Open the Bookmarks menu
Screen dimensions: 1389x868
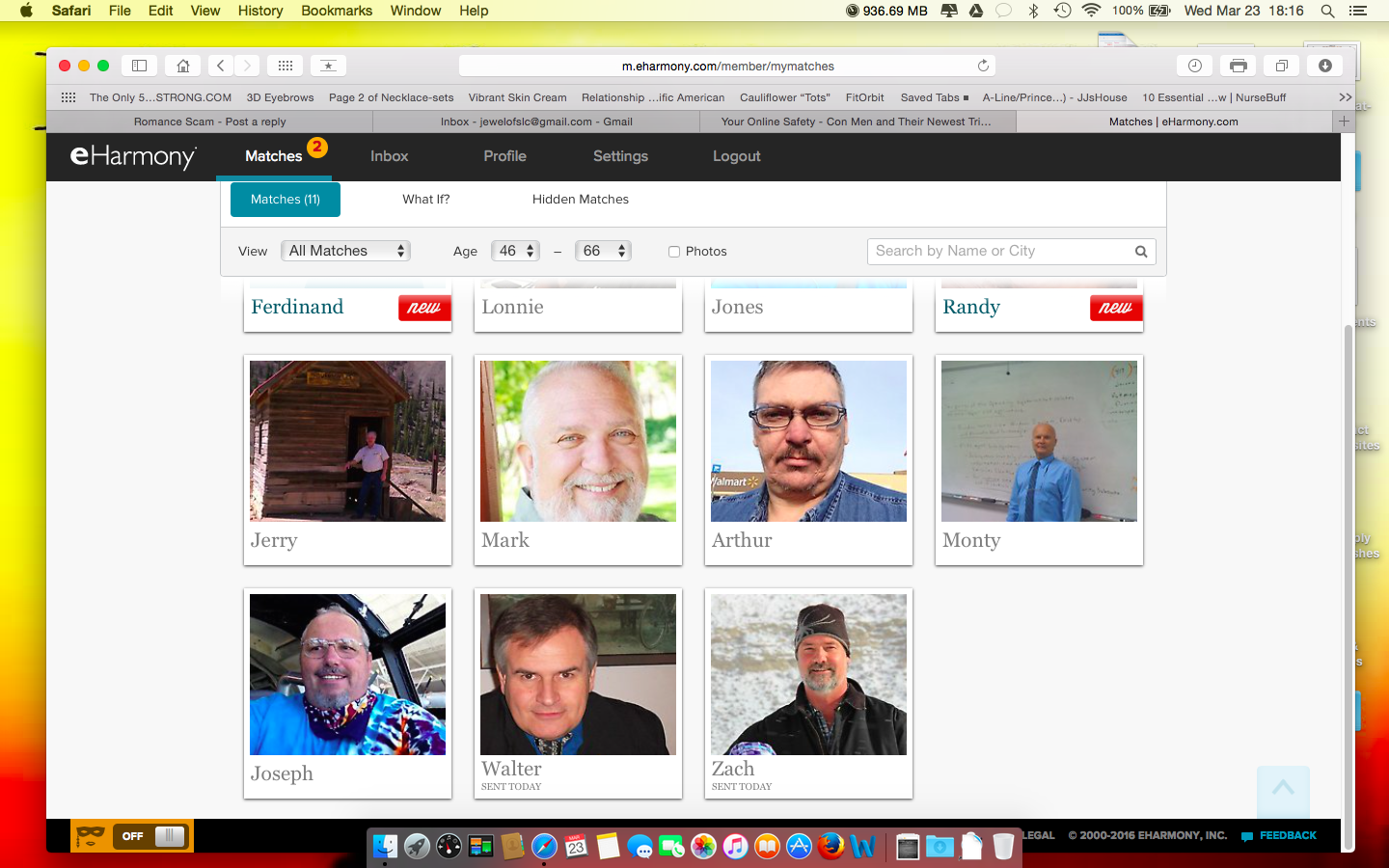coord(337,11)
